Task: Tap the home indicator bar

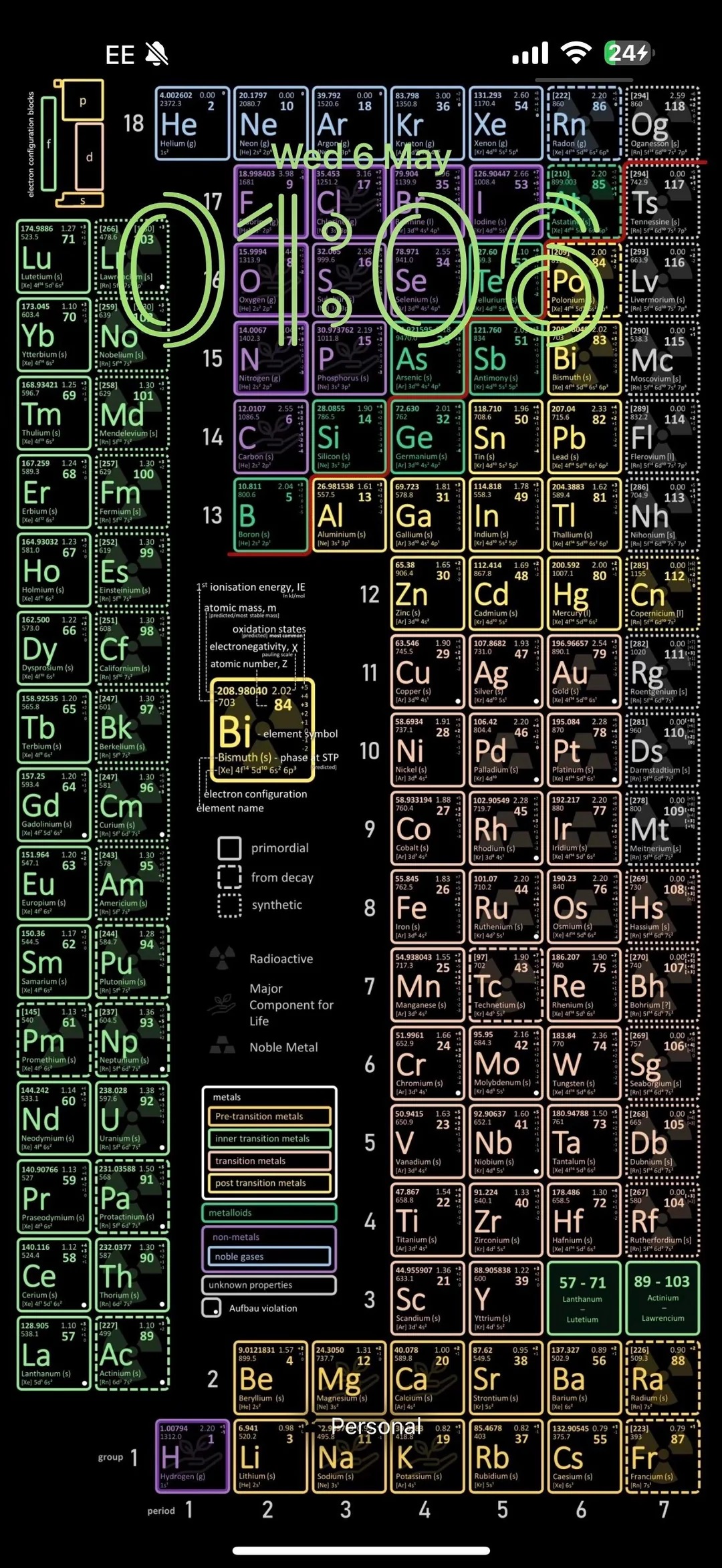Action: pos(361,1551)
